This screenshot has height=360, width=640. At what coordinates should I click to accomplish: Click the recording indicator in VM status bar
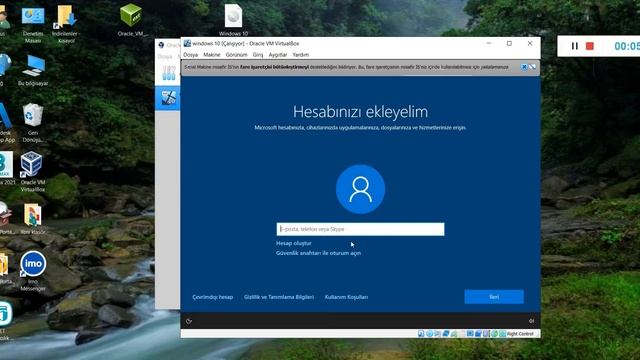tap(478, 333)
